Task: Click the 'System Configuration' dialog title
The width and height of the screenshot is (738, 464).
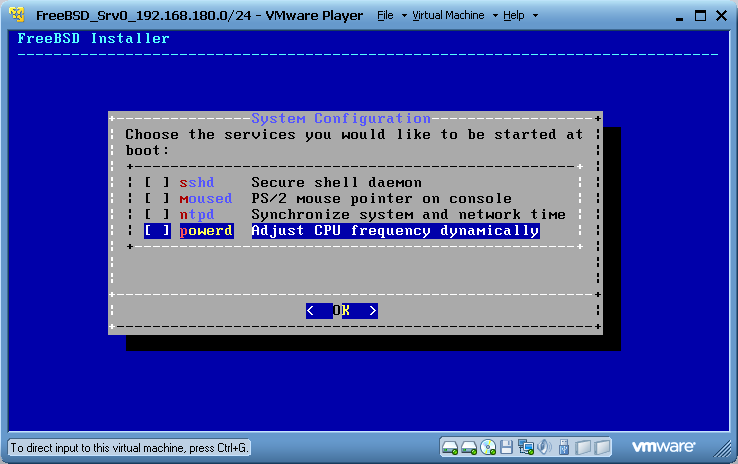Action: coord(341,118)
